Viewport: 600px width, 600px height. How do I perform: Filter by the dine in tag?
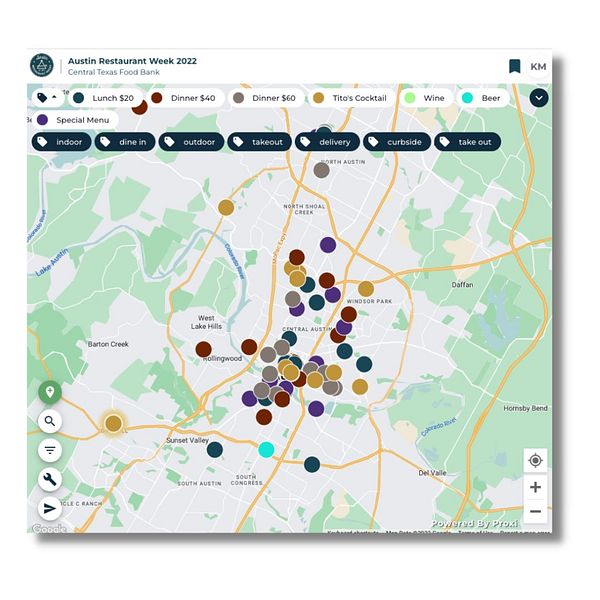pyautogui.click(x=125, y=142)
